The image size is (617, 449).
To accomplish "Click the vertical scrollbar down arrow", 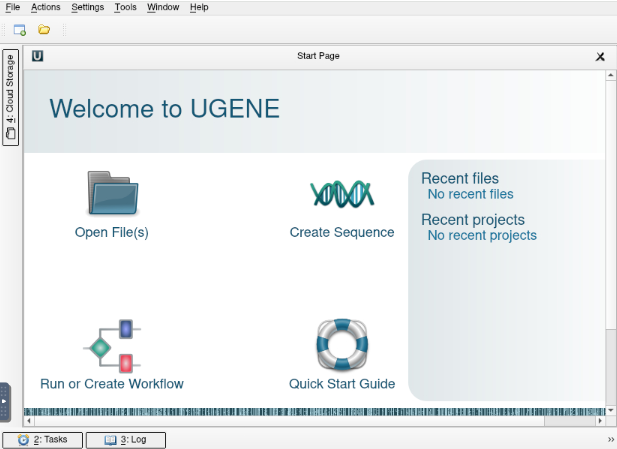I will (611, 411).
